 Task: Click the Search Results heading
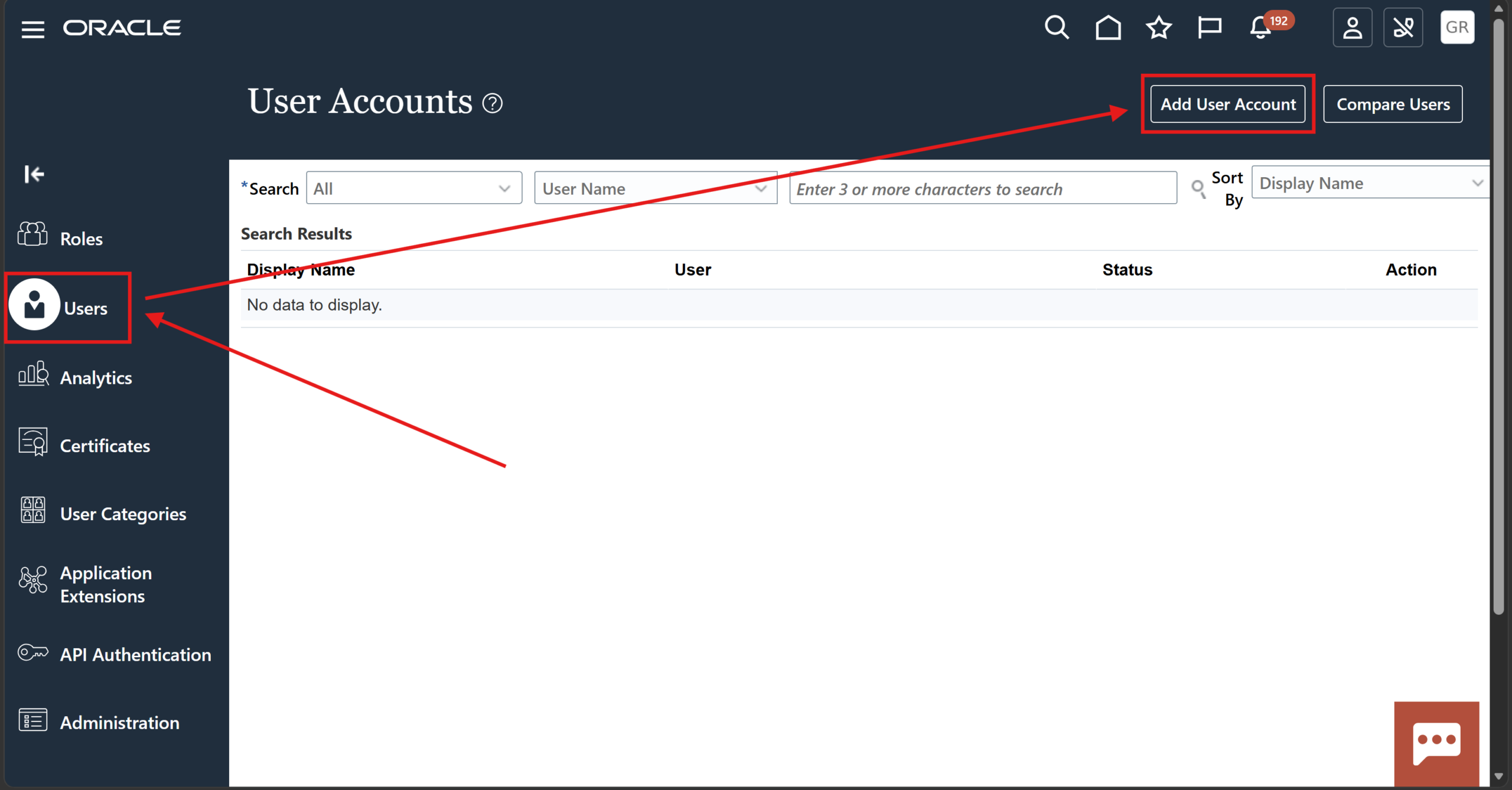click(x=296, y=234)
